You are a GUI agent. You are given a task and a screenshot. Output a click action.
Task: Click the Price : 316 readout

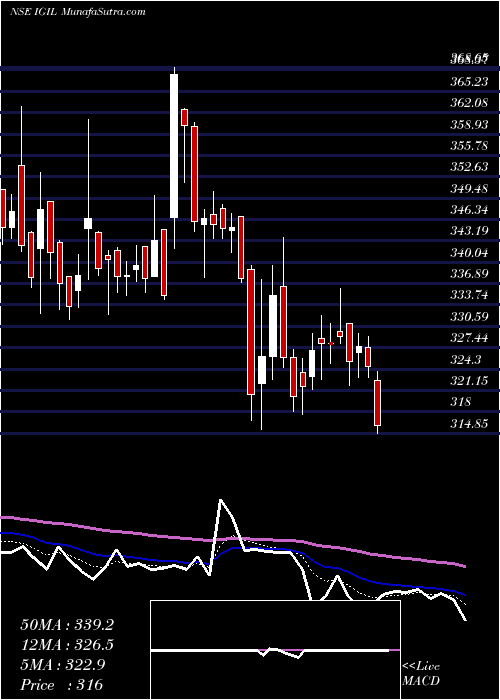pyautogui.click(x=62, y=685)
